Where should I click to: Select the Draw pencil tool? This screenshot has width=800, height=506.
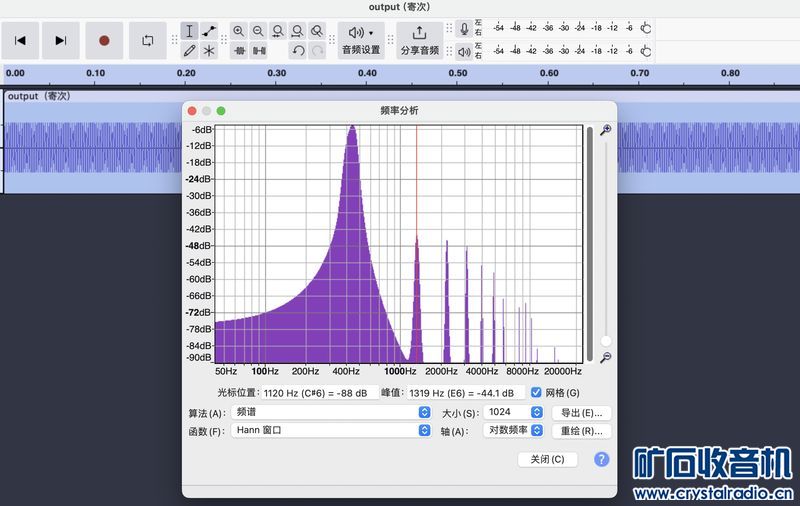189,50
